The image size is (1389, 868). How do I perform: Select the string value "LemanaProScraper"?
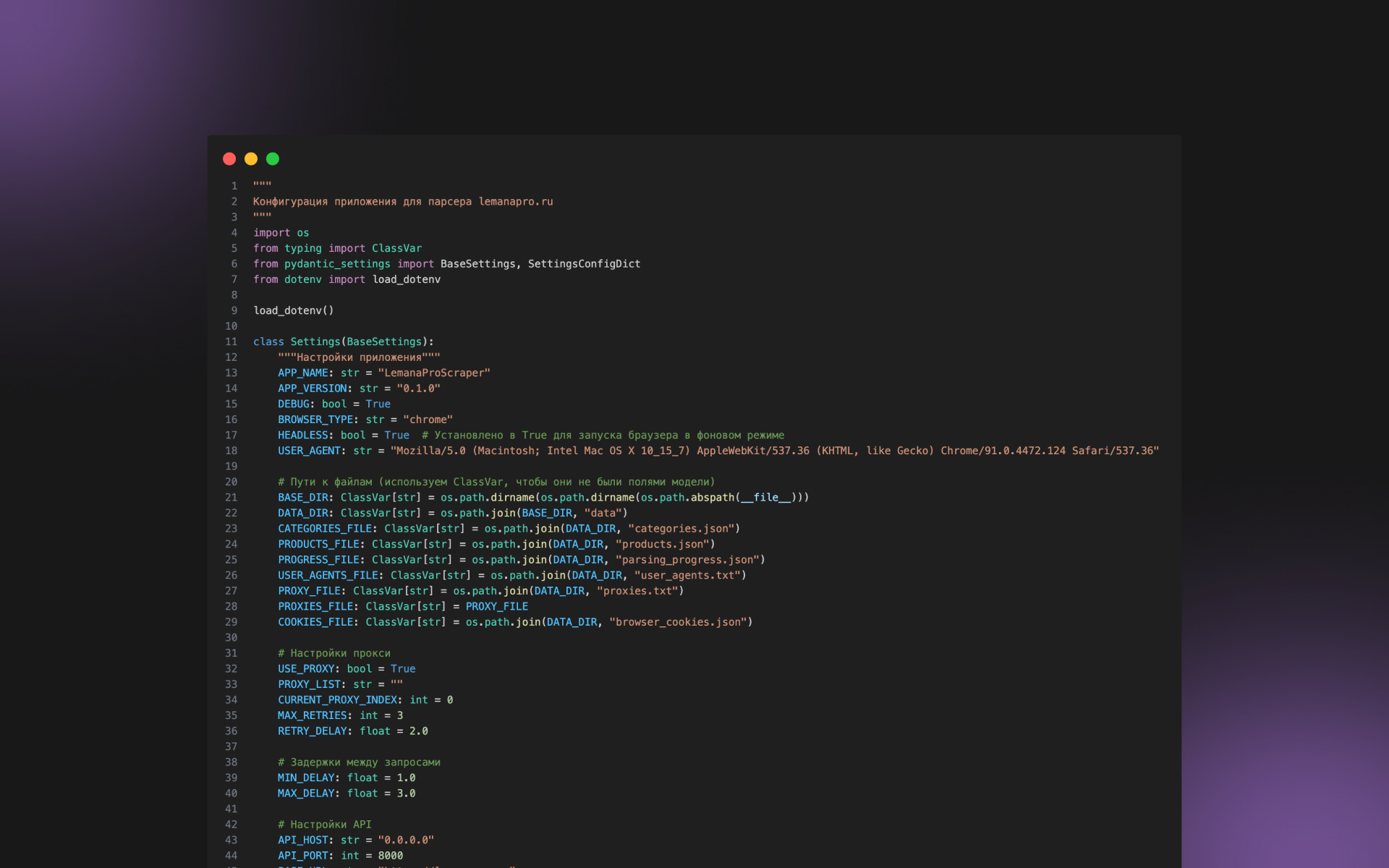(434, 373)
